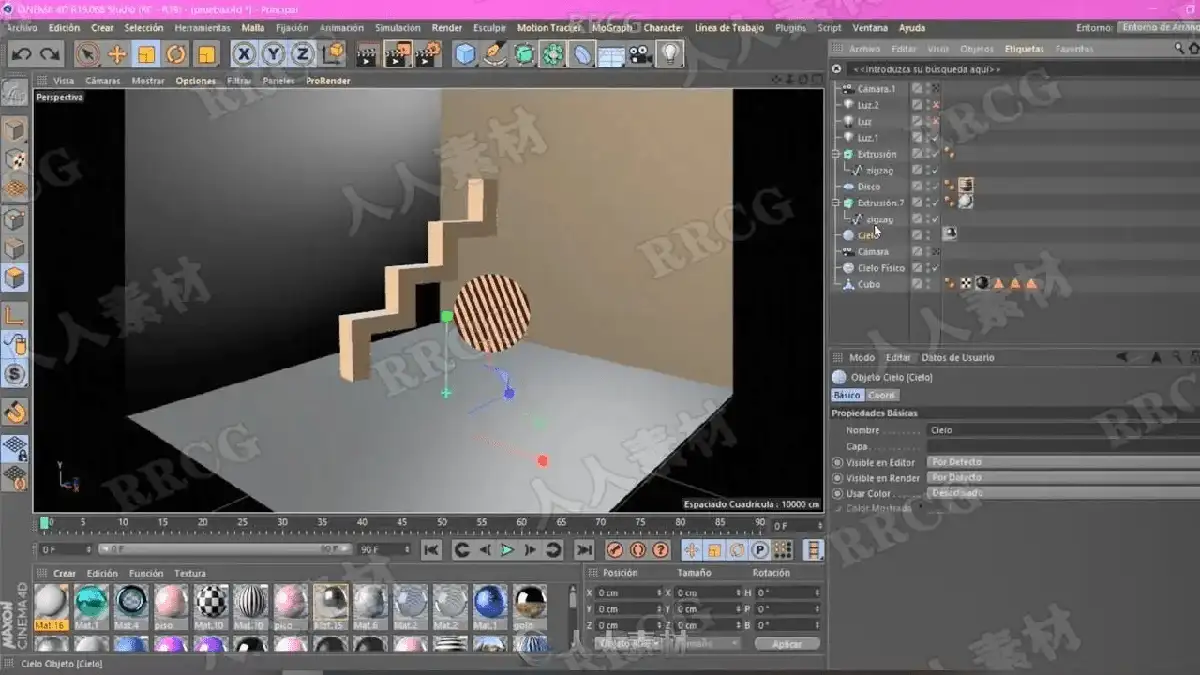Toggle the Cielo Físico enable checkmark
This screenshot has height=675, width=1200.
pos(936,268)
